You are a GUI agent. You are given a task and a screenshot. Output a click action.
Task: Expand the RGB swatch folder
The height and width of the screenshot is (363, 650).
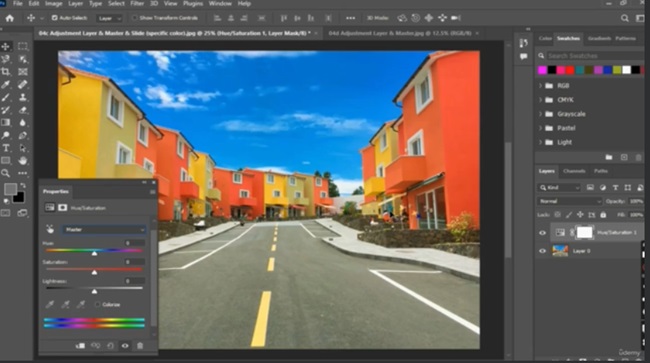[541, 86]
